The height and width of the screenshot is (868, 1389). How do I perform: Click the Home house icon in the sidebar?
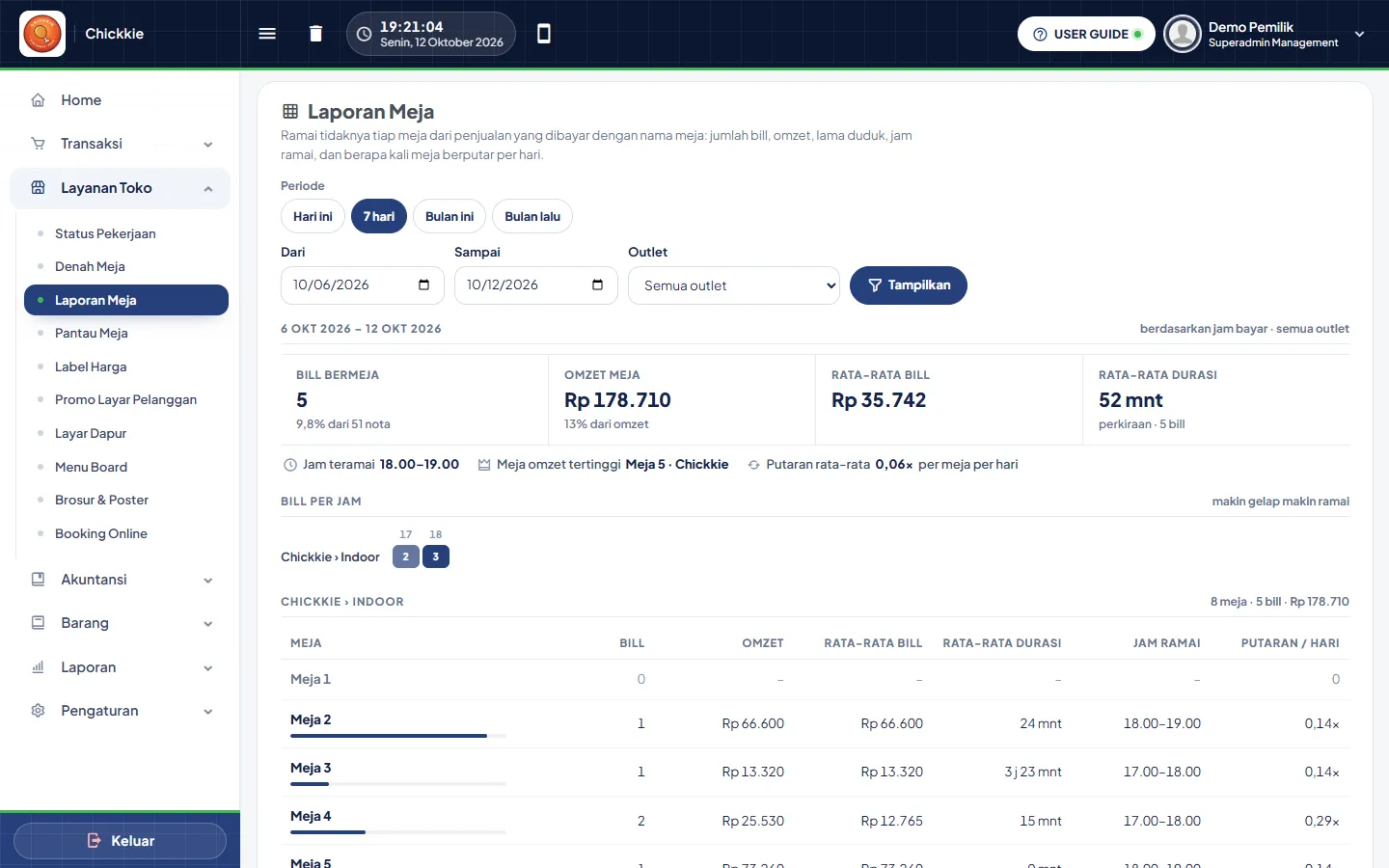click(39, 100)
